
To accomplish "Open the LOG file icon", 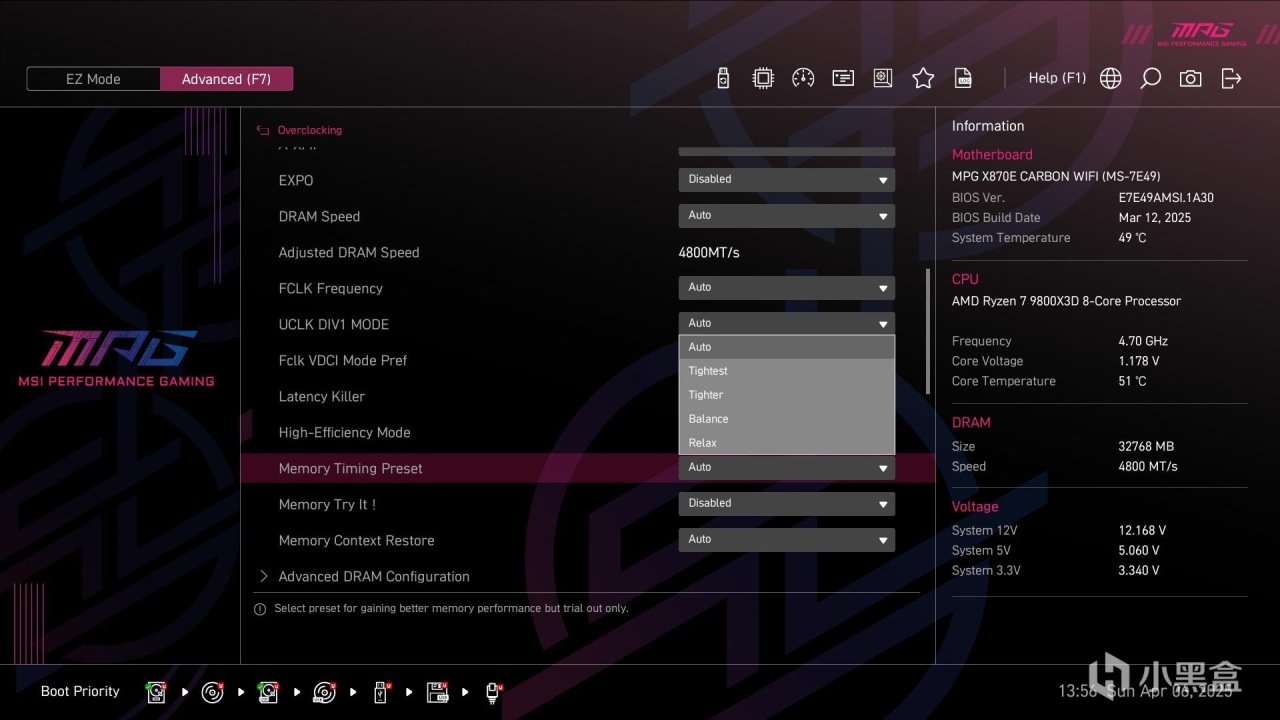I will (963, 78).
